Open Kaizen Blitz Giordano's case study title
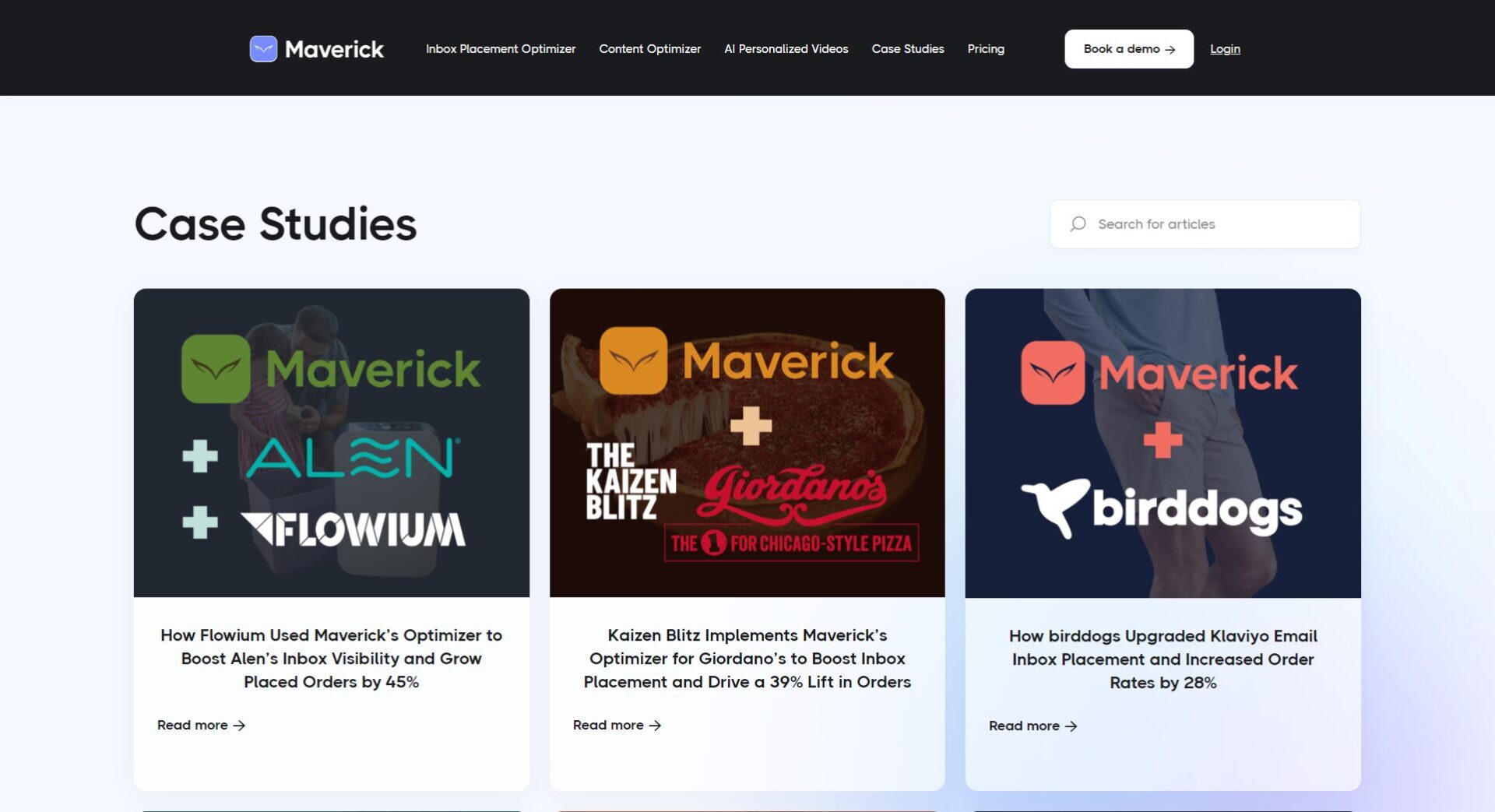 click(x=747, y=659)
